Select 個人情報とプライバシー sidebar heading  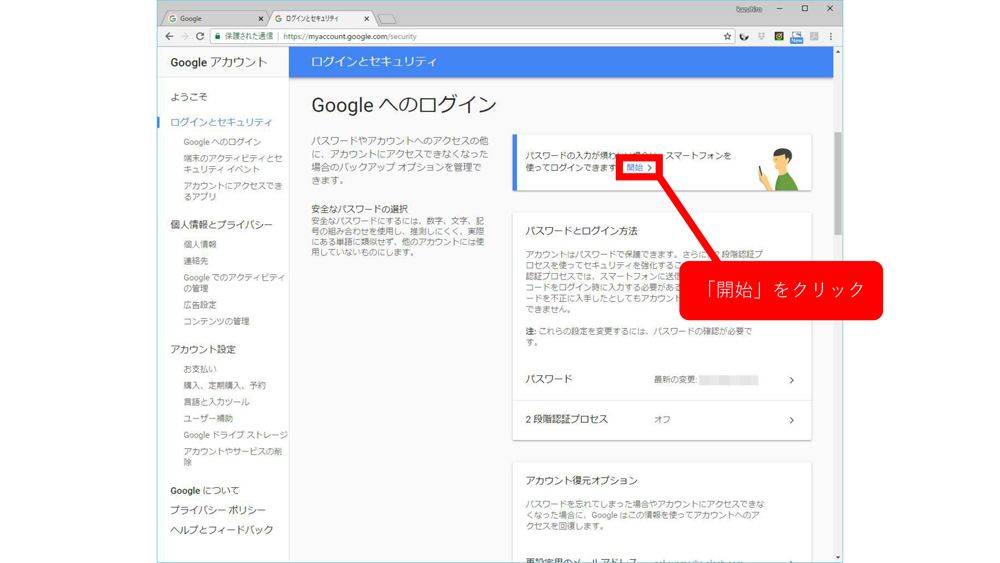click(x=221, y=224)
